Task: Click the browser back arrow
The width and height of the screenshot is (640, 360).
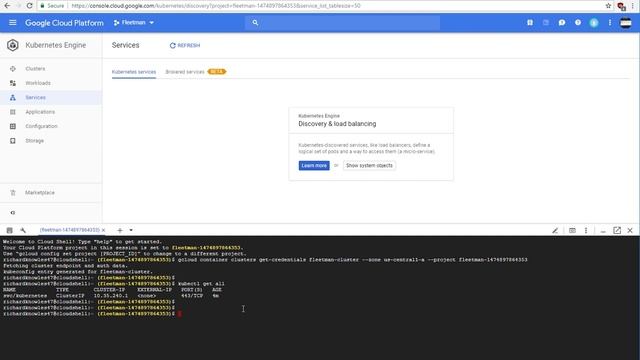Action: [x=7, y=6]
